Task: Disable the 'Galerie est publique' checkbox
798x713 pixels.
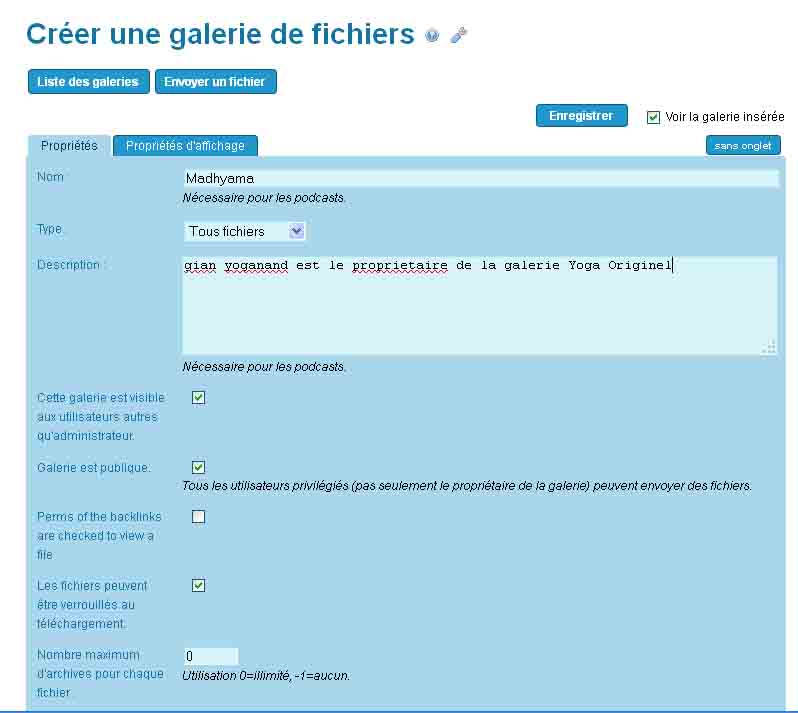Action: tap(198, 467)
